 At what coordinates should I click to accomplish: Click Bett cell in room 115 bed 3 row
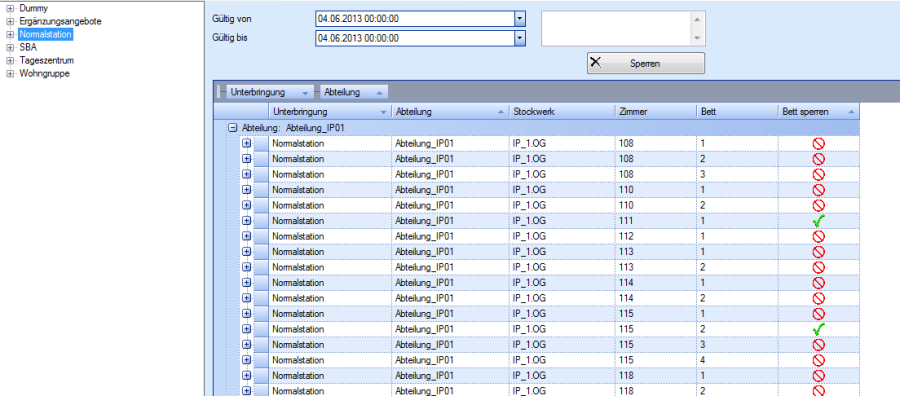pyautogui.click(x=737, y=344)
